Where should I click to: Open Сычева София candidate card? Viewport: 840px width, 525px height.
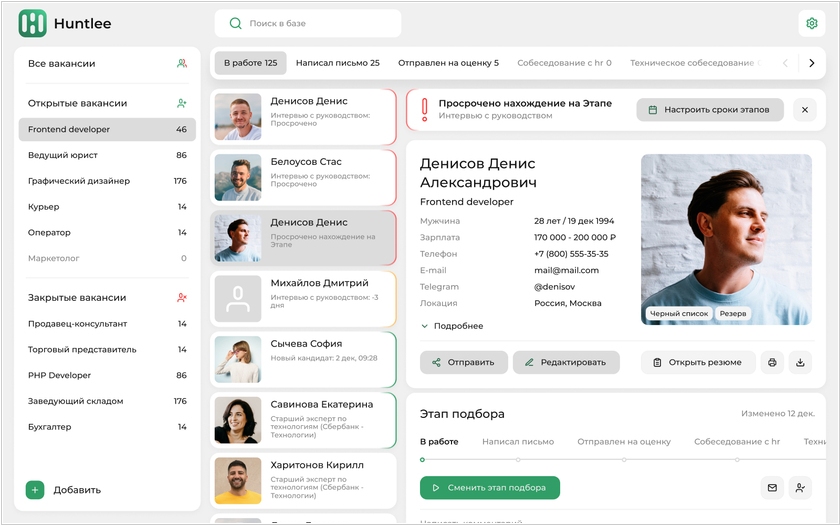coord(303,359)
